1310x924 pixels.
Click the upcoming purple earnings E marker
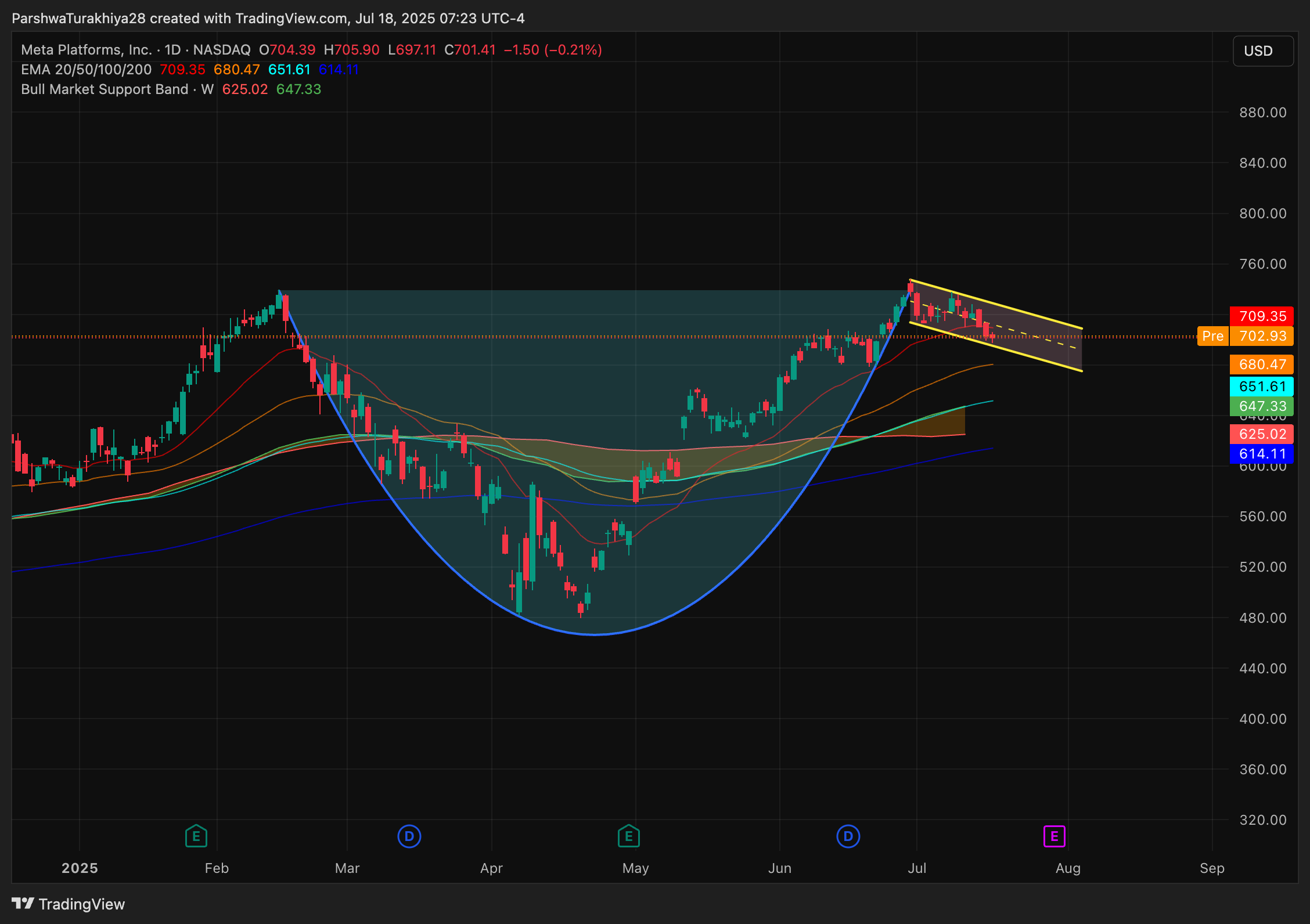1055,836
